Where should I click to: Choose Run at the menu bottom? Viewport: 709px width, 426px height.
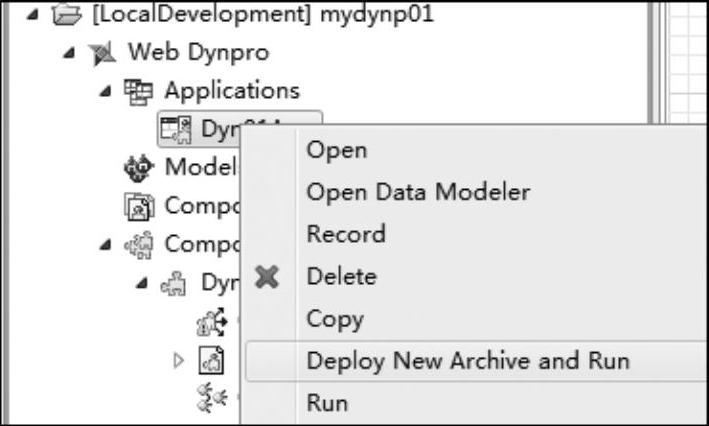point(327,402)
